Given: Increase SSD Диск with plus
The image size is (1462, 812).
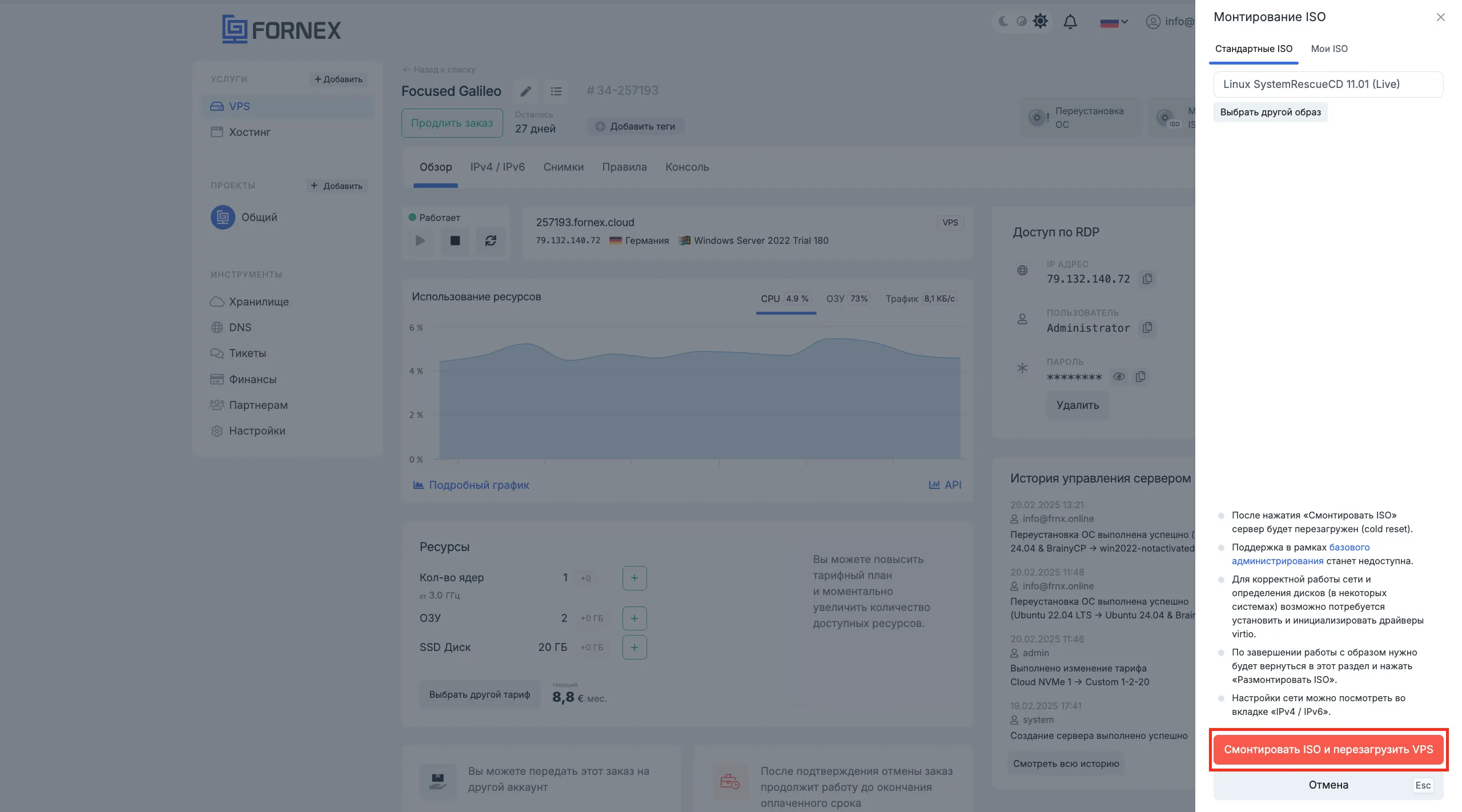Looking at the screenshot, I should point(634,648).
